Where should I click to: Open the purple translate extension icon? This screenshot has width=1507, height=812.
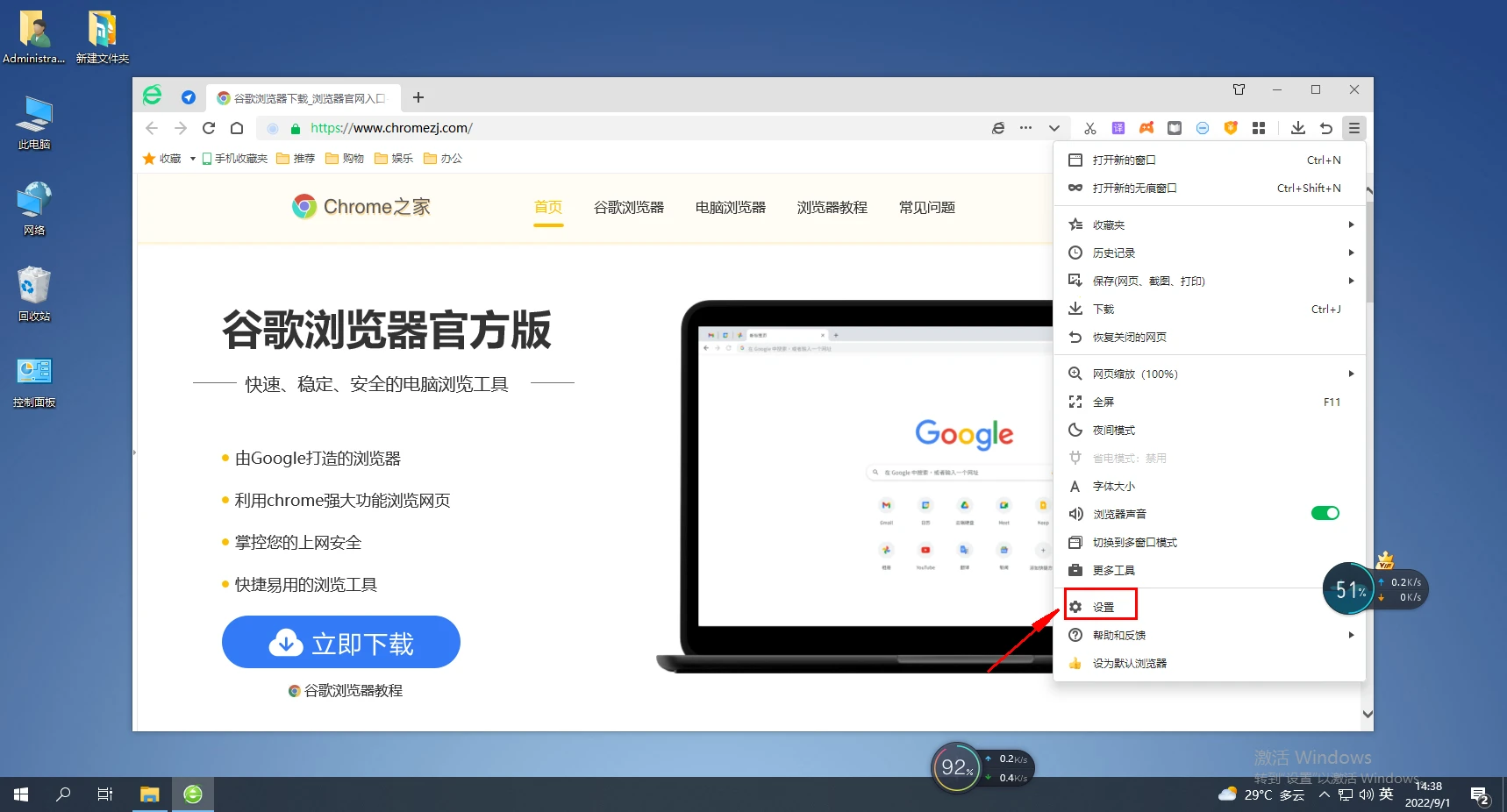tap(1118, 128)
